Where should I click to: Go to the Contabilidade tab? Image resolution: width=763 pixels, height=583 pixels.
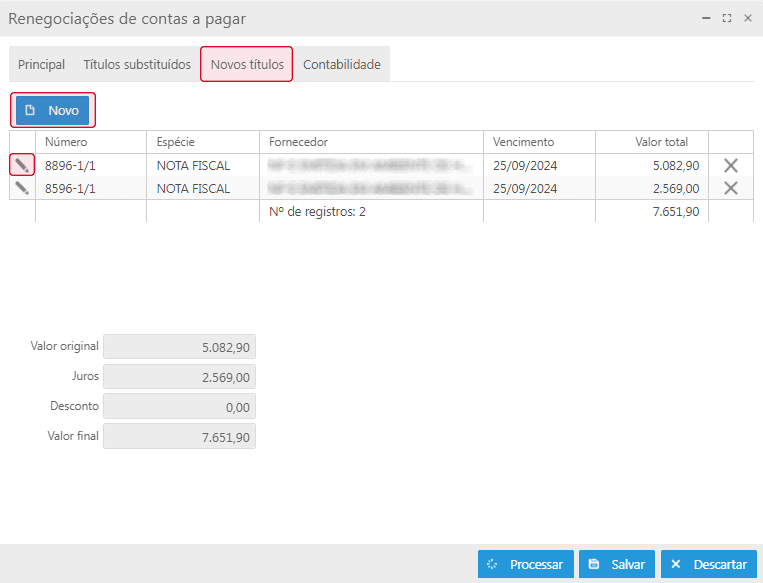click(x=342, y=64)
